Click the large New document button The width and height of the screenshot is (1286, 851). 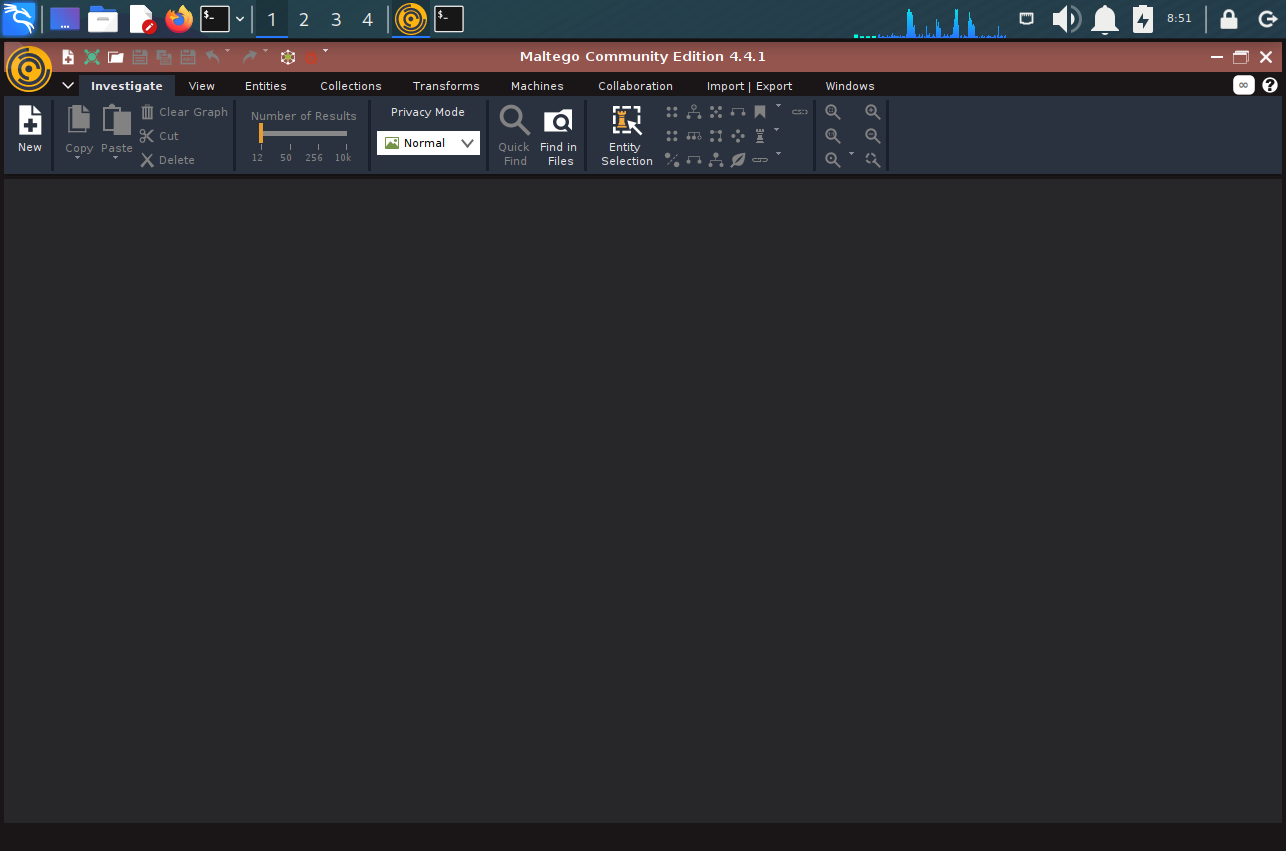(x=30, y=130)
